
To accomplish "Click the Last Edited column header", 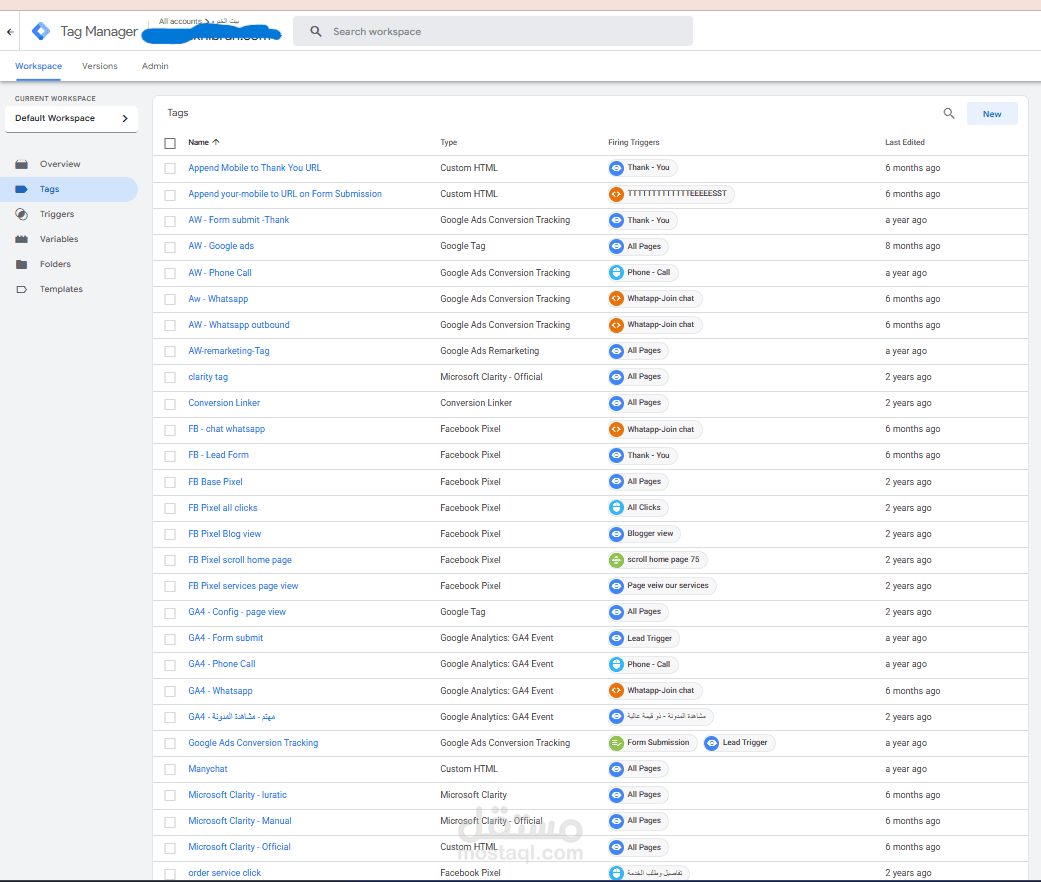I will pos(904,142).
